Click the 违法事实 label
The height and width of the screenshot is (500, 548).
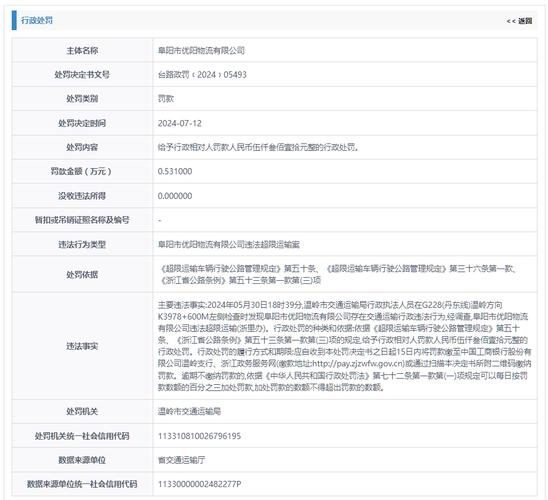(82, 346)
